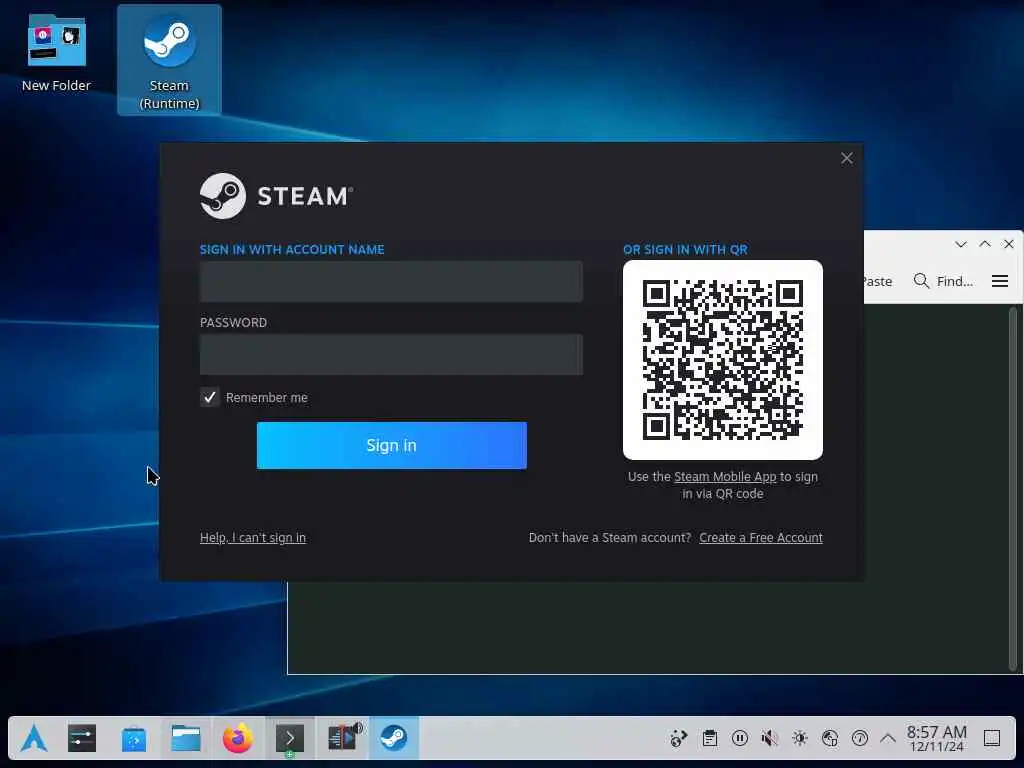Image resolution: width=1024 pixels, height=768 pixels.
Task: Toggle the Remember me checkbox
Action: [210, 397]
